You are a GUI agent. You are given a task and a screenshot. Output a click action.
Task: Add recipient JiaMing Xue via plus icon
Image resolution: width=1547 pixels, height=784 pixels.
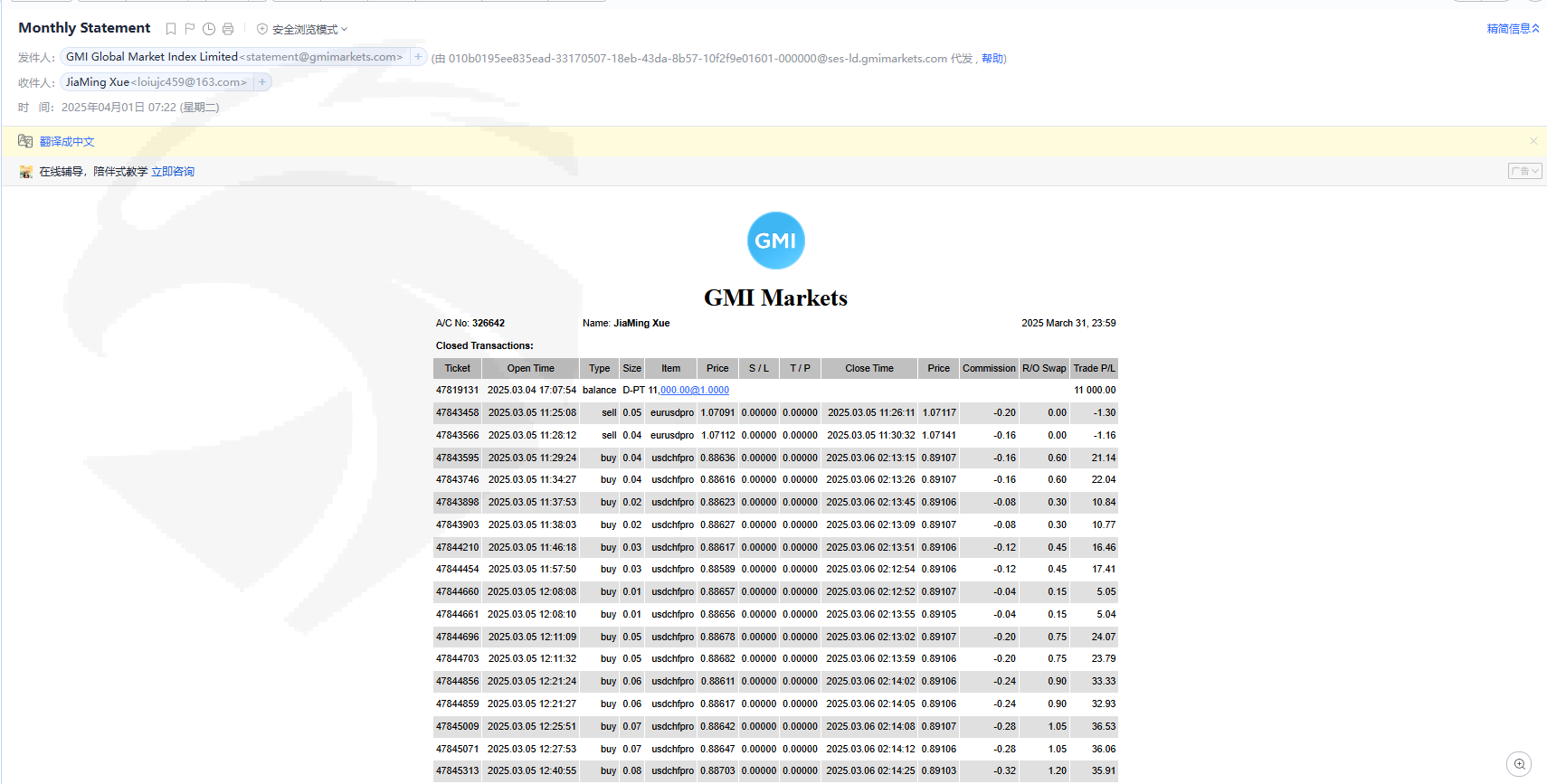(262, 82)
